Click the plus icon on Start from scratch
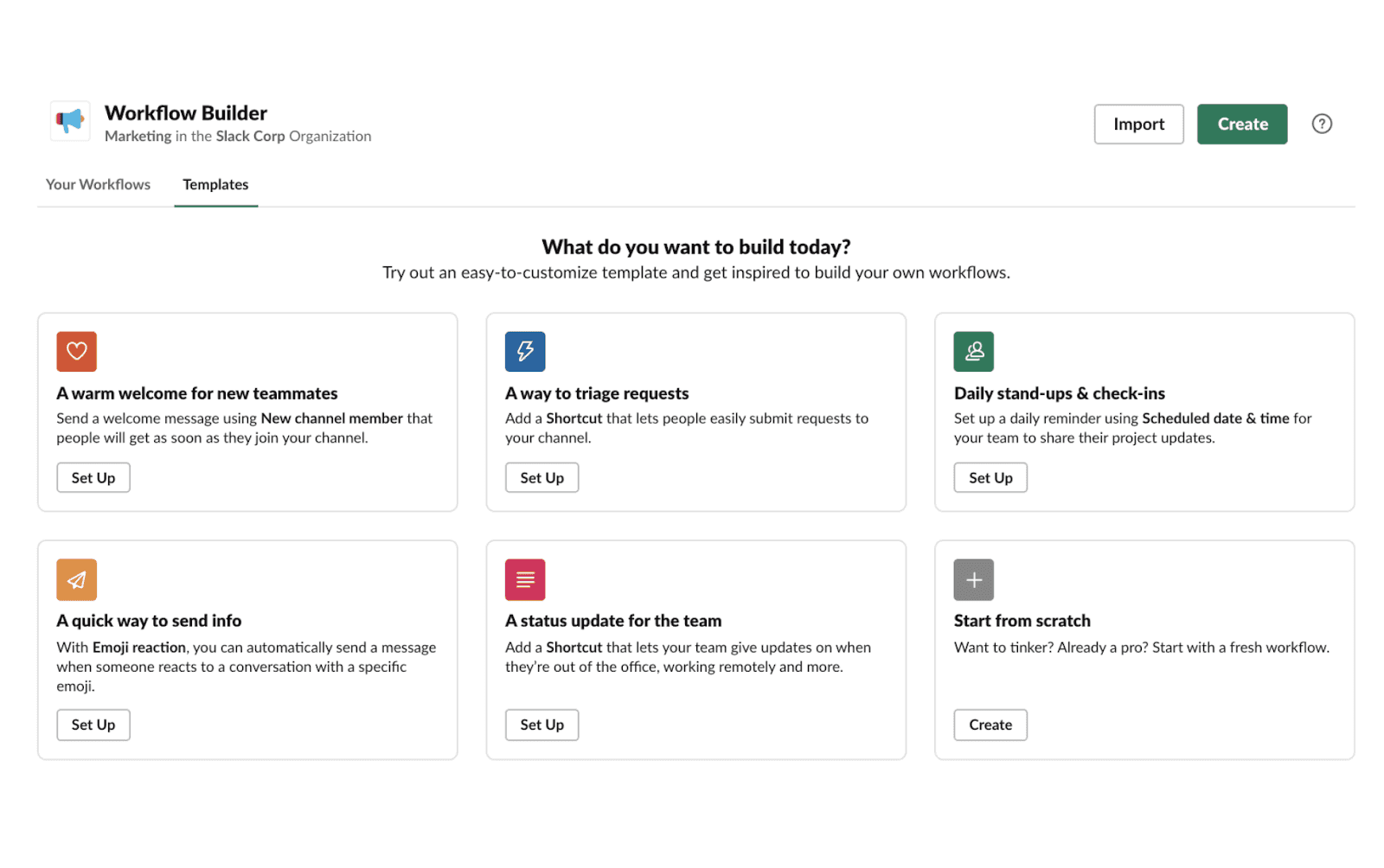The height and width of the screenshot is (868, 1384). coord(974,579)
